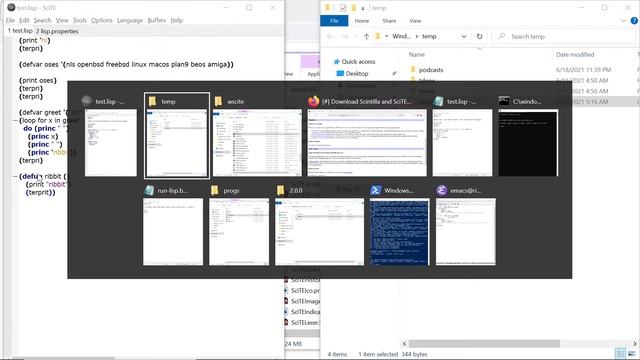The image size is (640, 360).
Task: Switch Explorer to large icons view
Action: click(x=632, y=353)
